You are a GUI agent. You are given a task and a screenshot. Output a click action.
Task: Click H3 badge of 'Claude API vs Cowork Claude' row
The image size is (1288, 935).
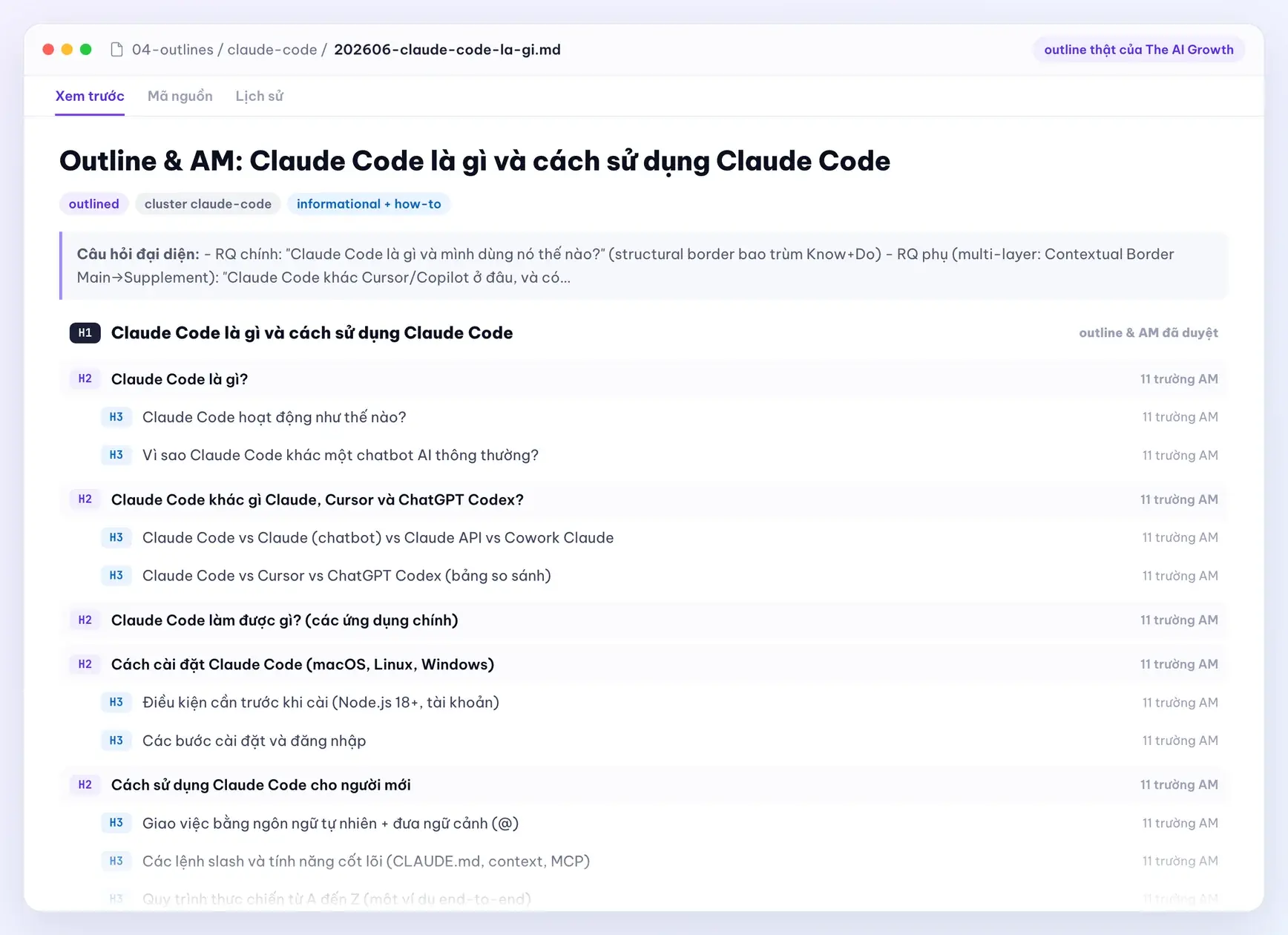click(x=116, y=537)
